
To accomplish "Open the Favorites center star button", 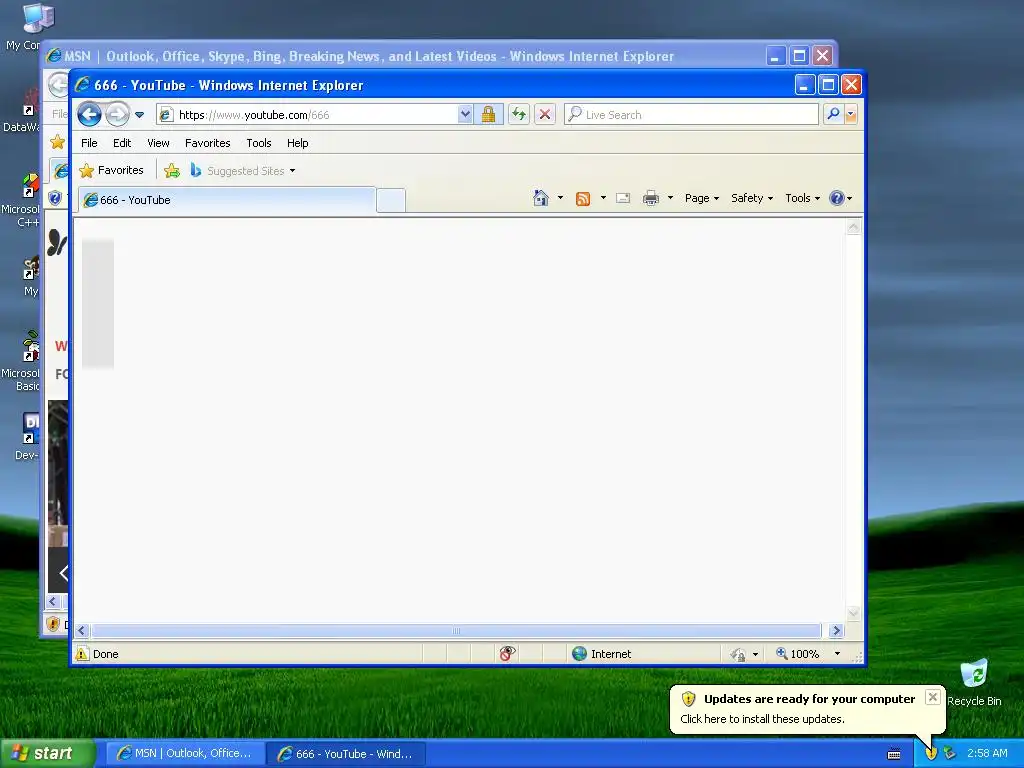I will click(111, 170).
